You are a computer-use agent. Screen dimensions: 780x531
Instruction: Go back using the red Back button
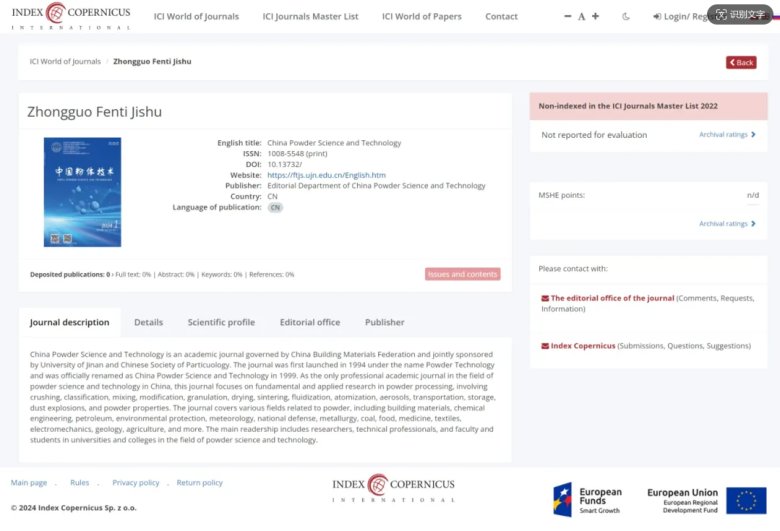coord(741,62)
